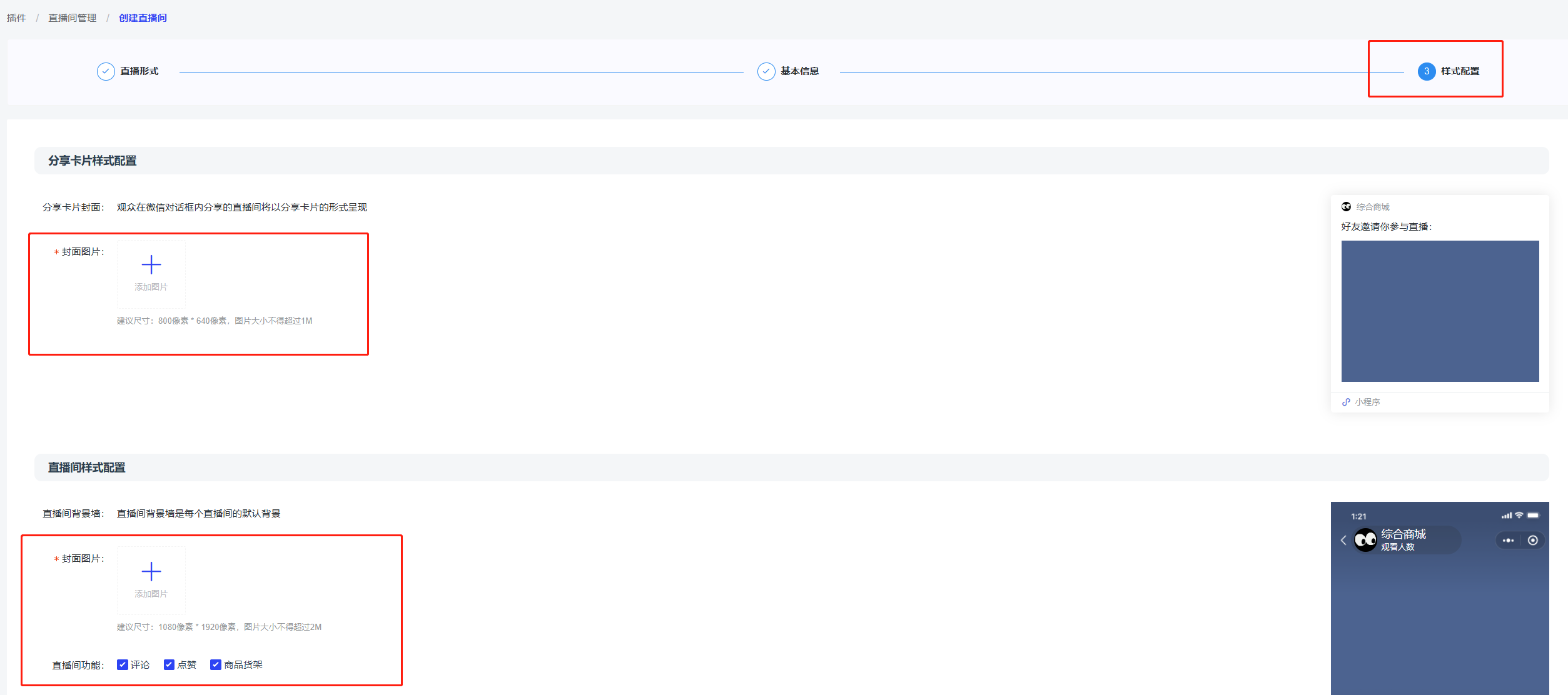Screen dimensions: 1568x695
Task: Open 直播间管理 breadcrumb link
Action: pos(73,17)
